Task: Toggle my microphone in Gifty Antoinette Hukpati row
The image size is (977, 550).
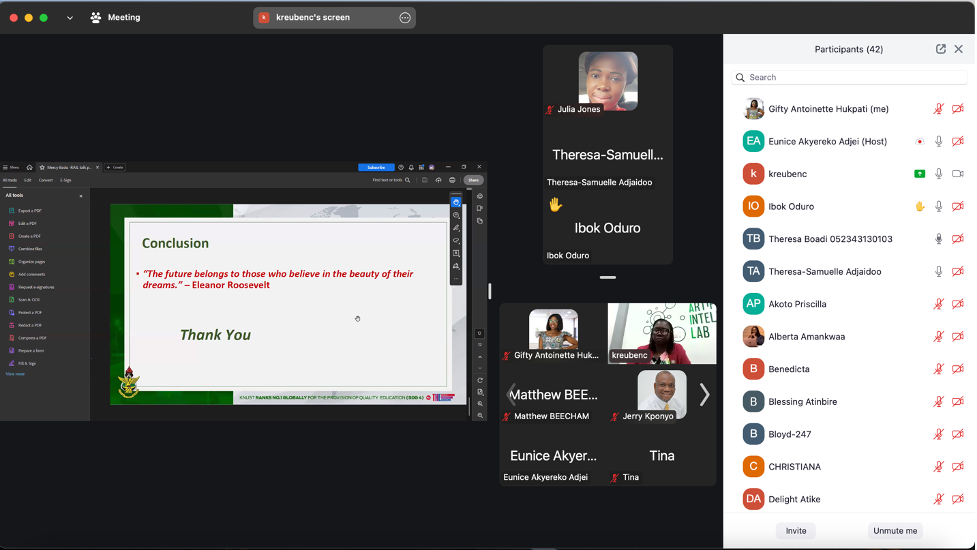Action: pyautogui.click(x=938, y=109)
